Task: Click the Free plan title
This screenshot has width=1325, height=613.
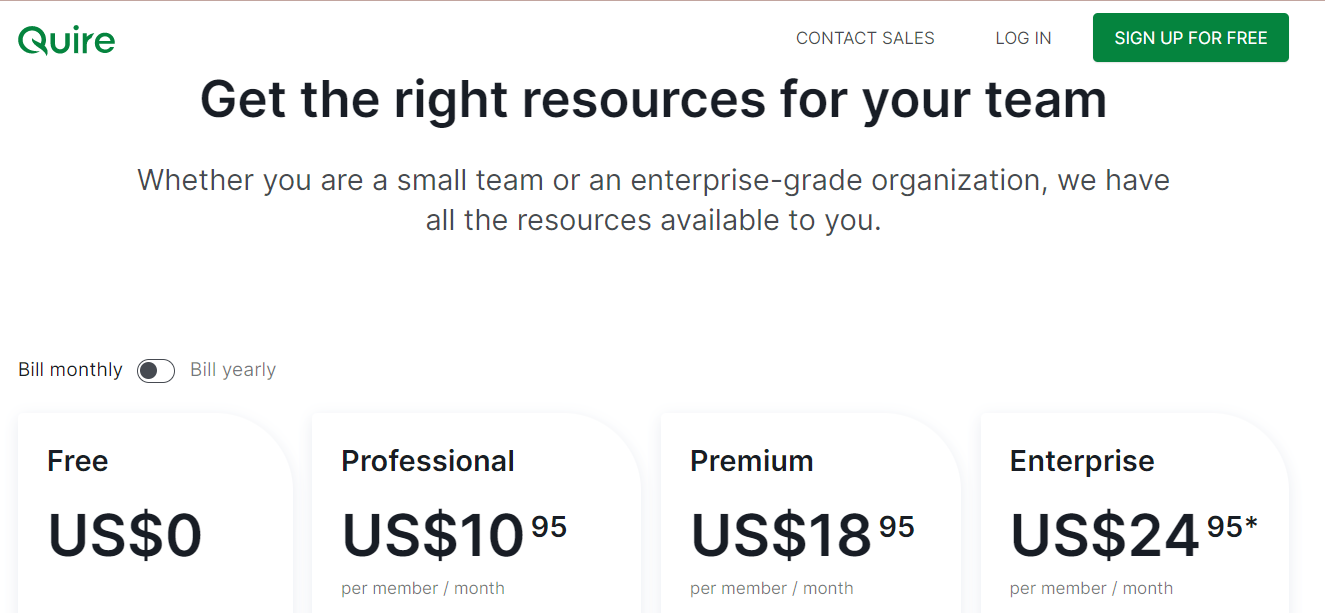Action: click(x=77, y=461)
